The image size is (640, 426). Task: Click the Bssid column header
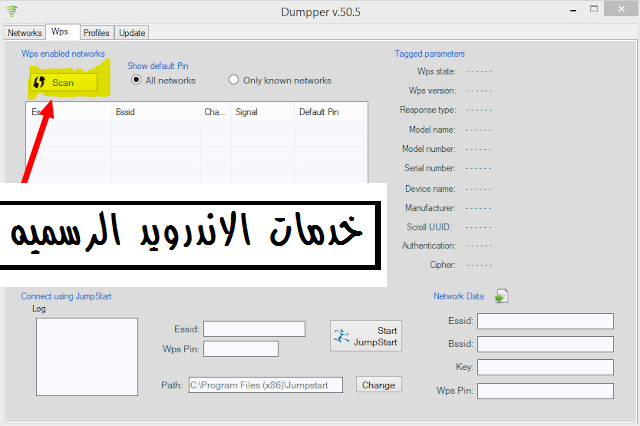point(155,112)
